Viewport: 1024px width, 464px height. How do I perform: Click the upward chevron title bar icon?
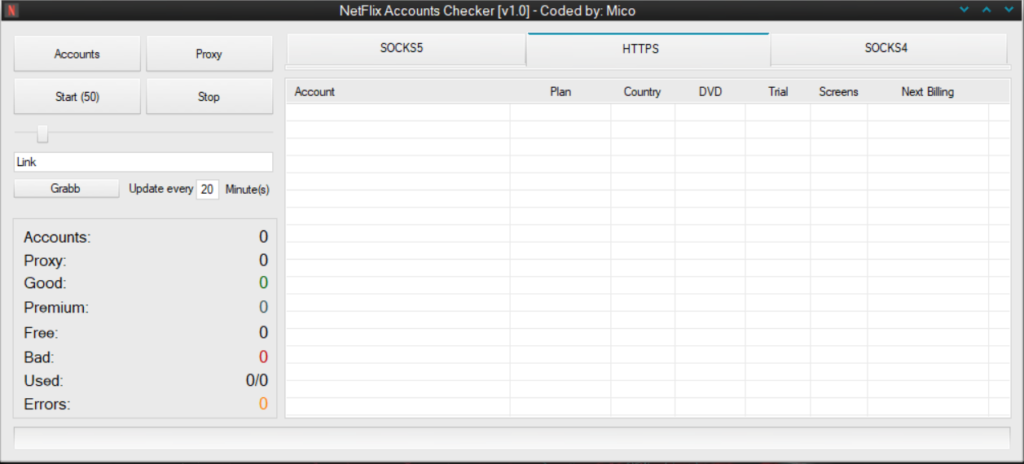[986, 10]
